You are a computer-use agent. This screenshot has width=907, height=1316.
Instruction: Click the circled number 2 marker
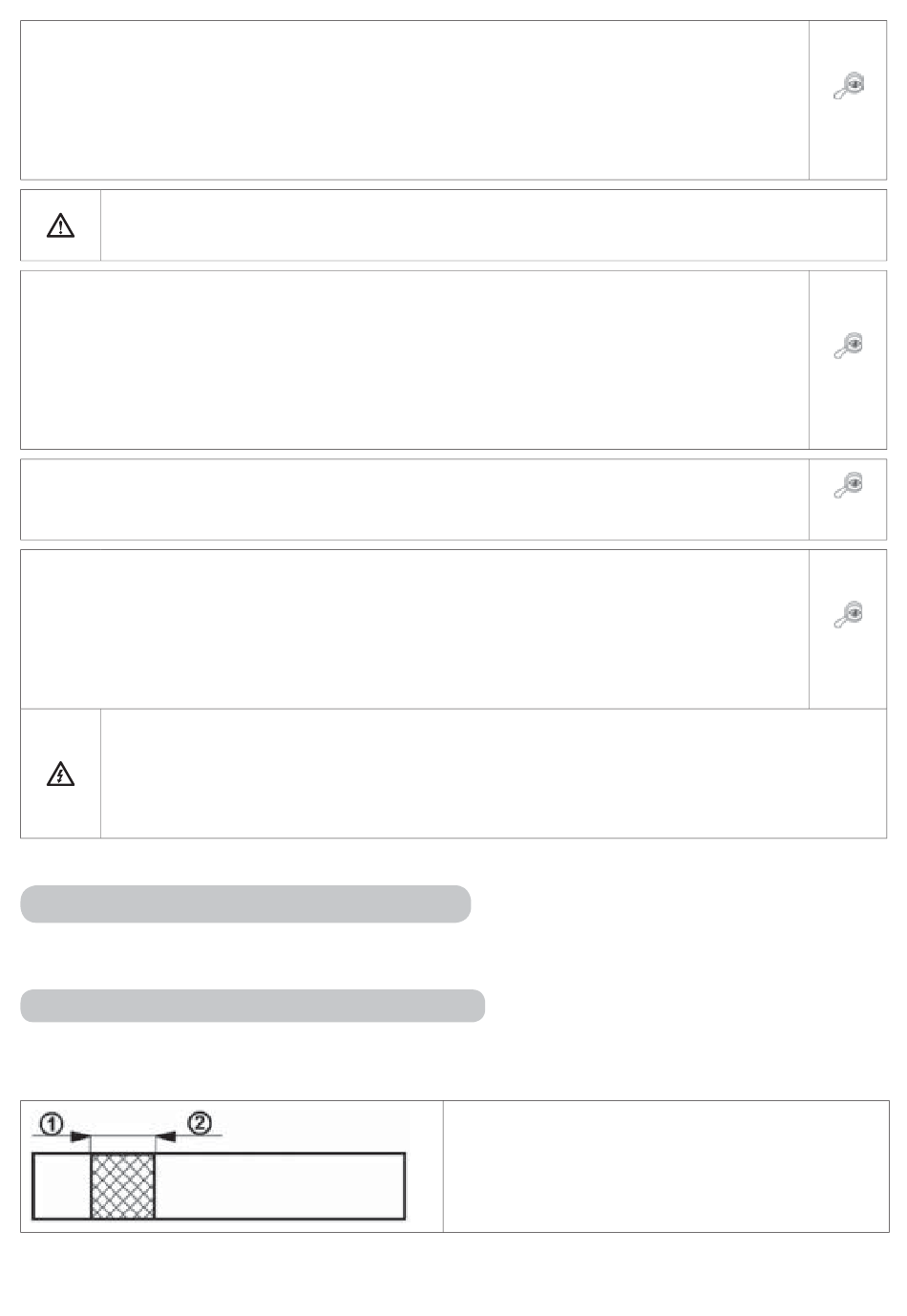[200, 1123]
